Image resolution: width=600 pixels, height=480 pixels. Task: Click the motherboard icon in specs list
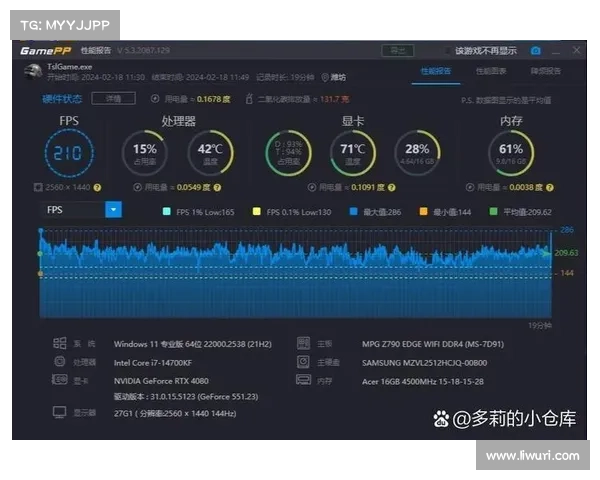click(303, 343)
